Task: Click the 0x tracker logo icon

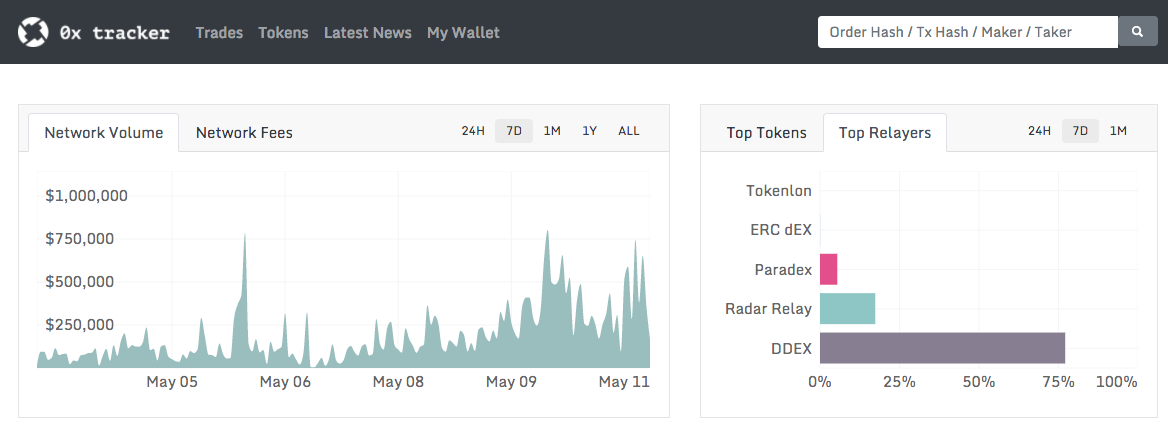Action: [x=33, y=32]
